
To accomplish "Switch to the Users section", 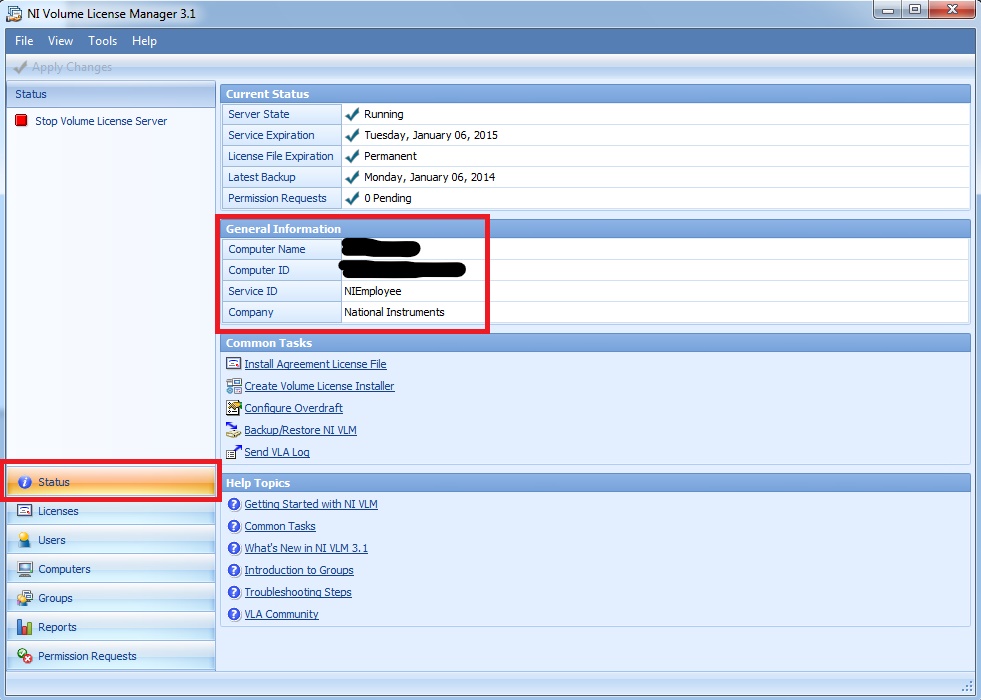I will (111, 540).
